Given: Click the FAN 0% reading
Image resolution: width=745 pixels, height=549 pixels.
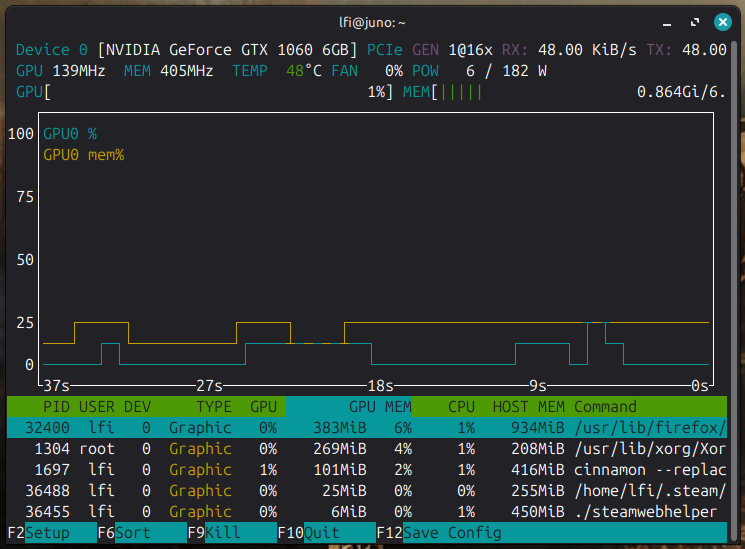Looking at the screenshot, I should point(367,71).
